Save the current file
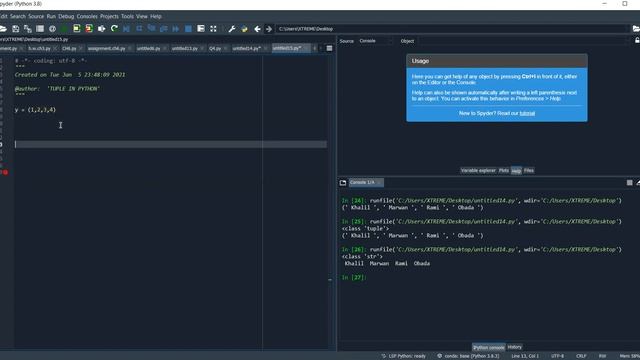The image size is (640, 360). [x=16, y=29]
